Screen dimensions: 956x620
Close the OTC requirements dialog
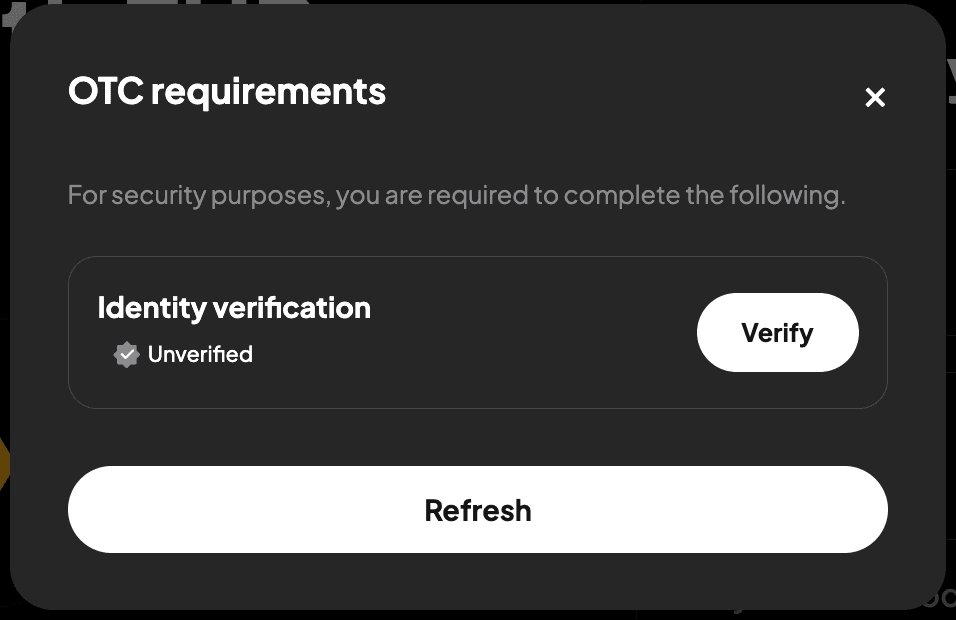tap(875, 97)
